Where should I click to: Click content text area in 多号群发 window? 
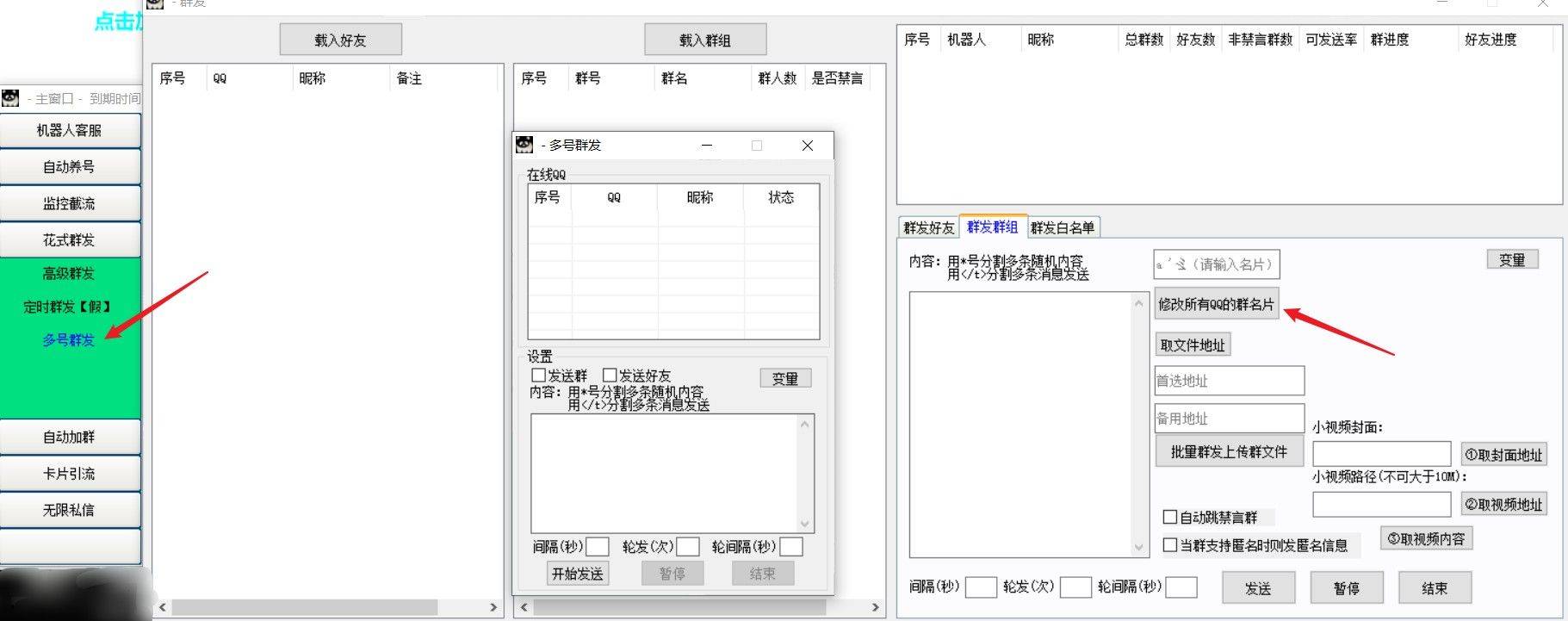click(x=665, y=473)
